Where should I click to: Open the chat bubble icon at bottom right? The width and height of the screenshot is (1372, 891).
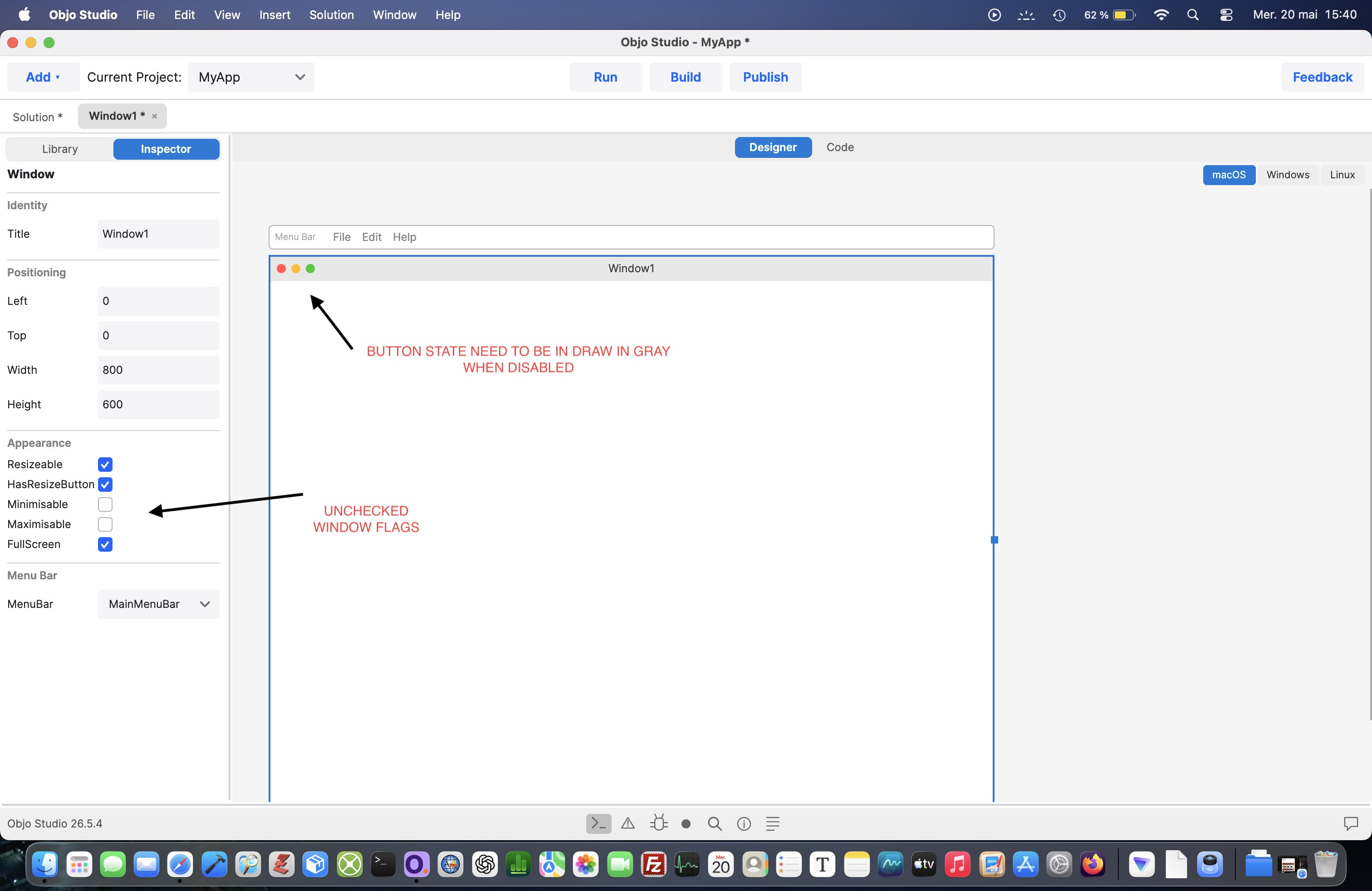coord(1351,823)
